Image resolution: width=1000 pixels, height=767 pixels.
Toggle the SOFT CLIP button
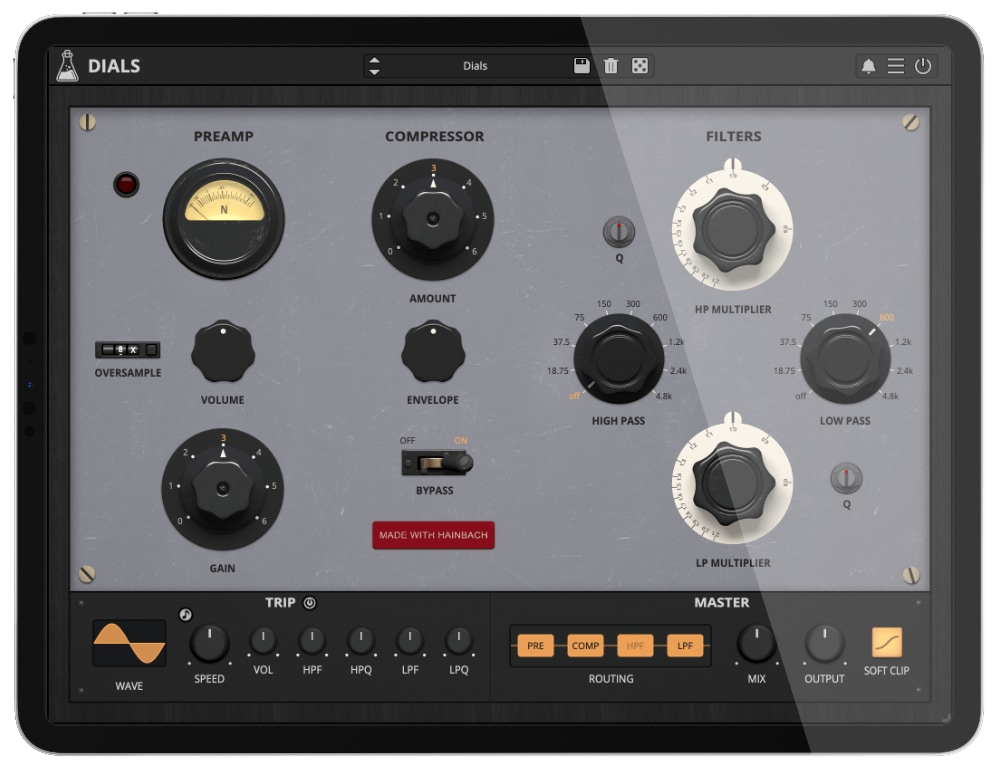point(886,643)
